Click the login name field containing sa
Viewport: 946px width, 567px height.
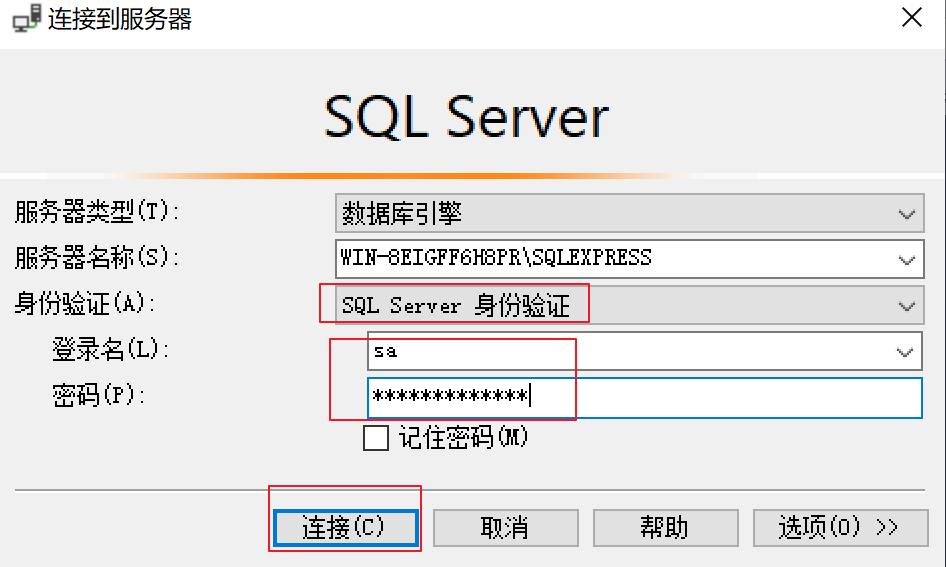(x=644, y=351)
